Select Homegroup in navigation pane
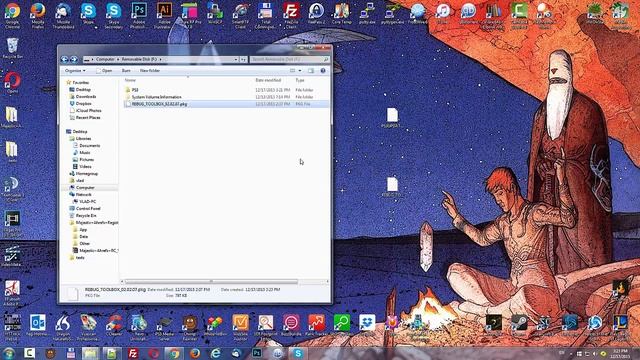Image resolution: width=640 pixels, height=360 pixels. tap(87, 174)
